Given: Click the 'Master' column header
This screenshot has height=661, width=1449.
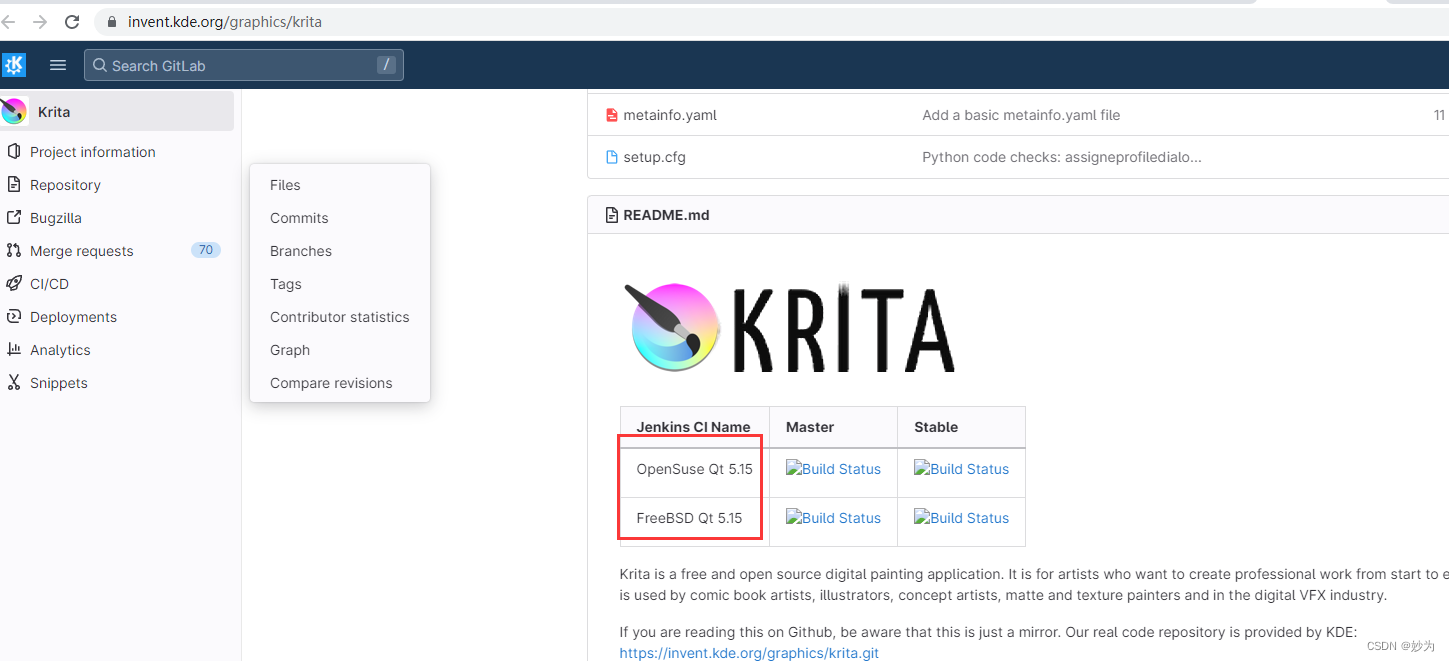Looking at the screenshot, I should [x=833, y=427].
